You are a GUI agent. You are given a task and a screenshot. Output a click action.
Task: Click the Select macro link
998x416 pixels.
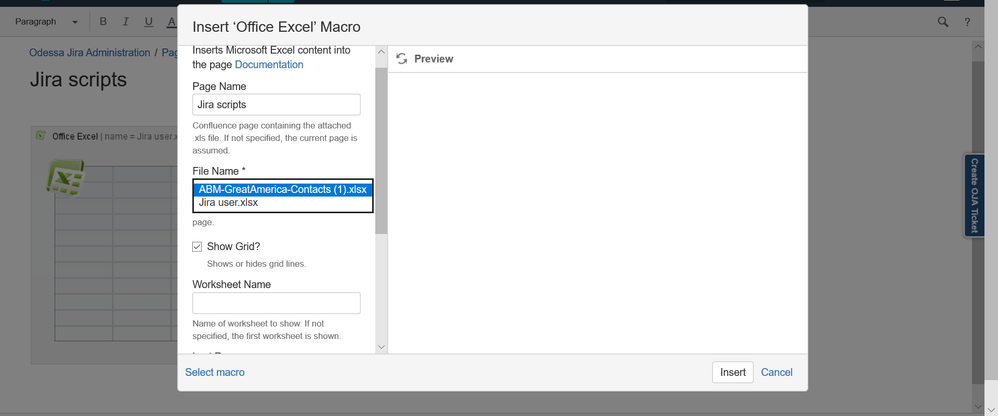(214, 372)
